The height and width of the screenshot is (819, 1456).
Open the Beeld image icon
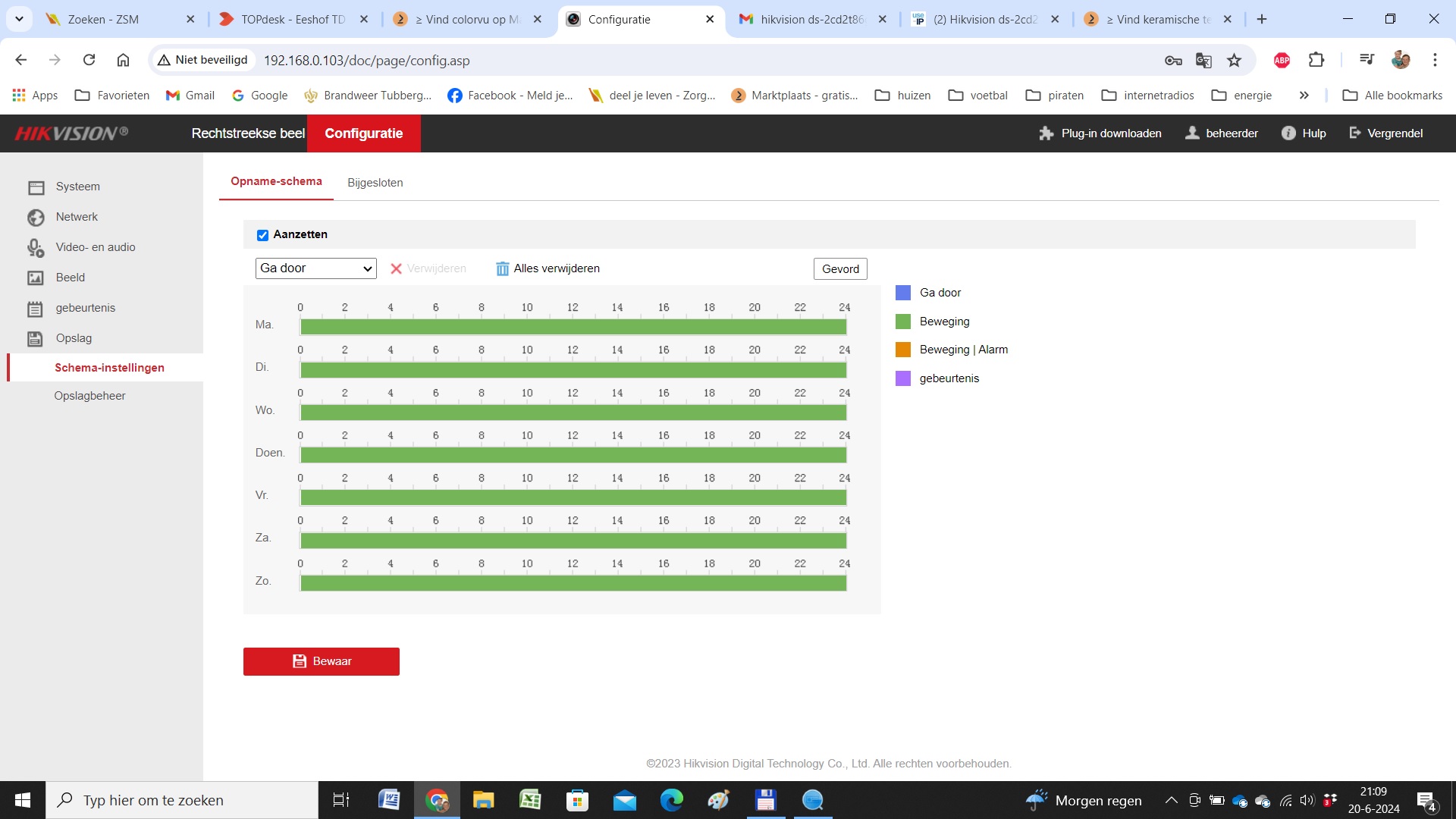(36, 278)
